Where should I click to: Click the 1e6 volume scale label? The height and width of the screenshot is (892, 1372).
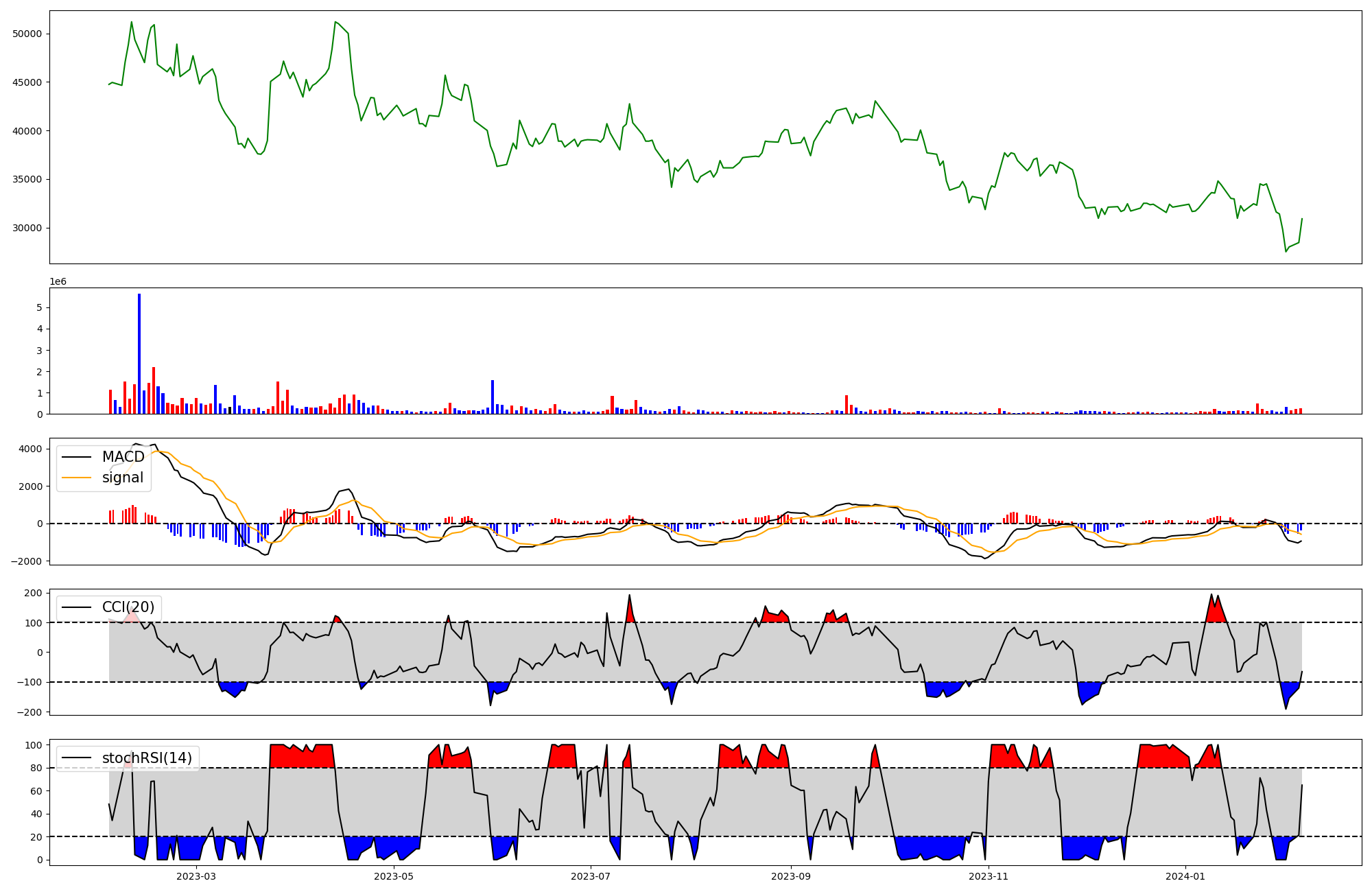[x=58, y=281]
